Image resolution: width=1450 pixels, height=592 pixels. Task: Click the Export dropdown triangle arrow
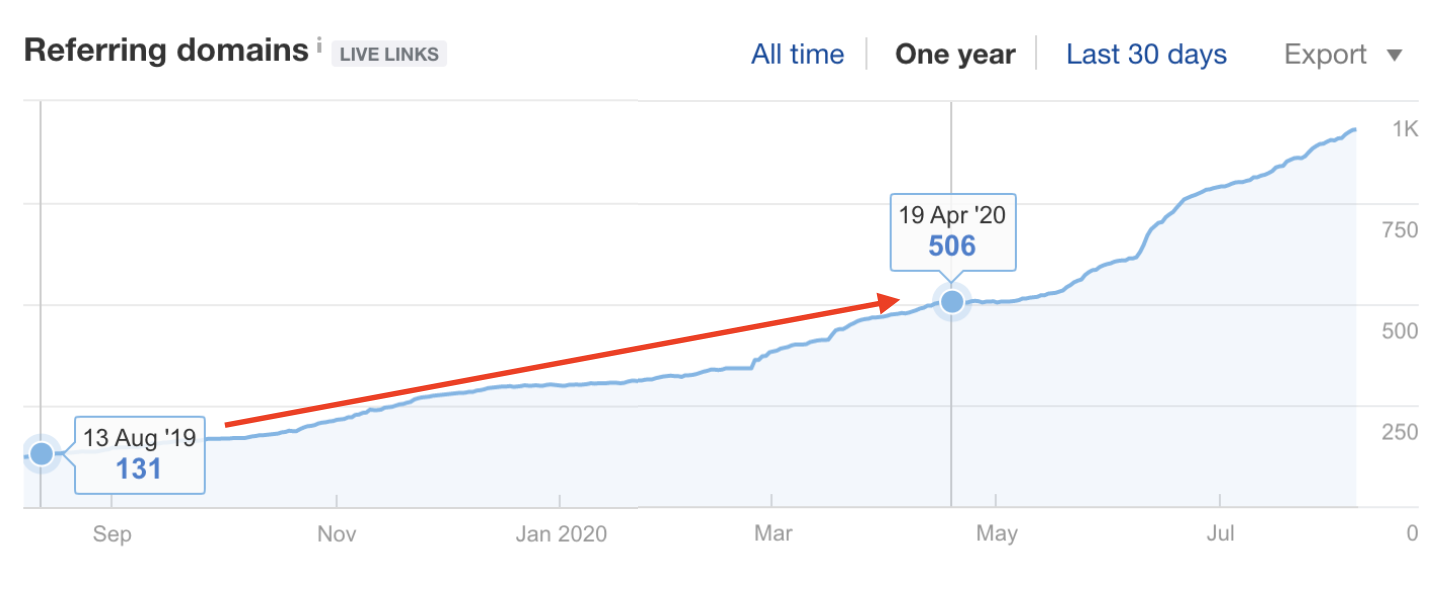click(1395, 55)
